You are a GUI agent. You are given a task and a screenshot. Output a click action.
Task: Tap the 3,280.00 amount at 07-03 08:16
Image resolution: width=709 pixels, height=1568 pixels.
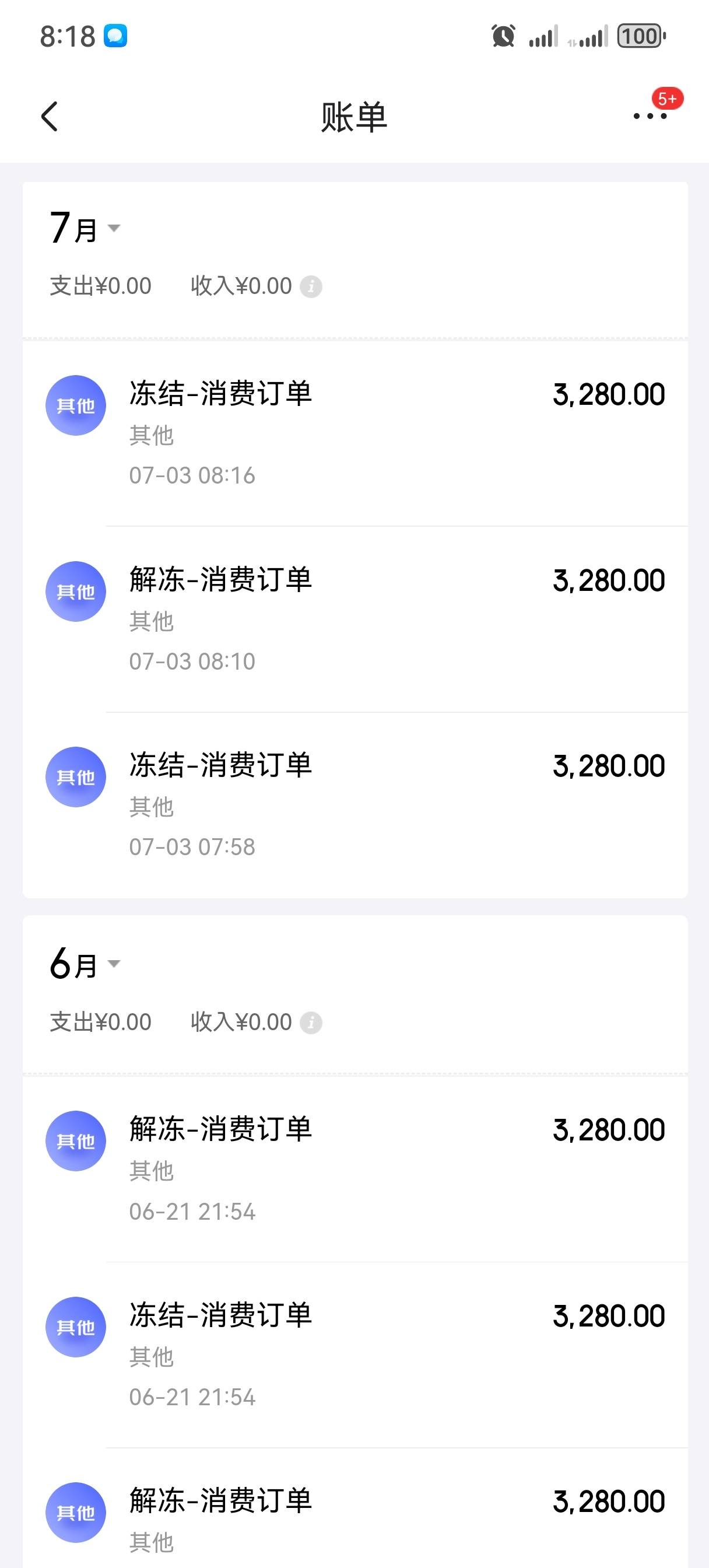(609, 394)
